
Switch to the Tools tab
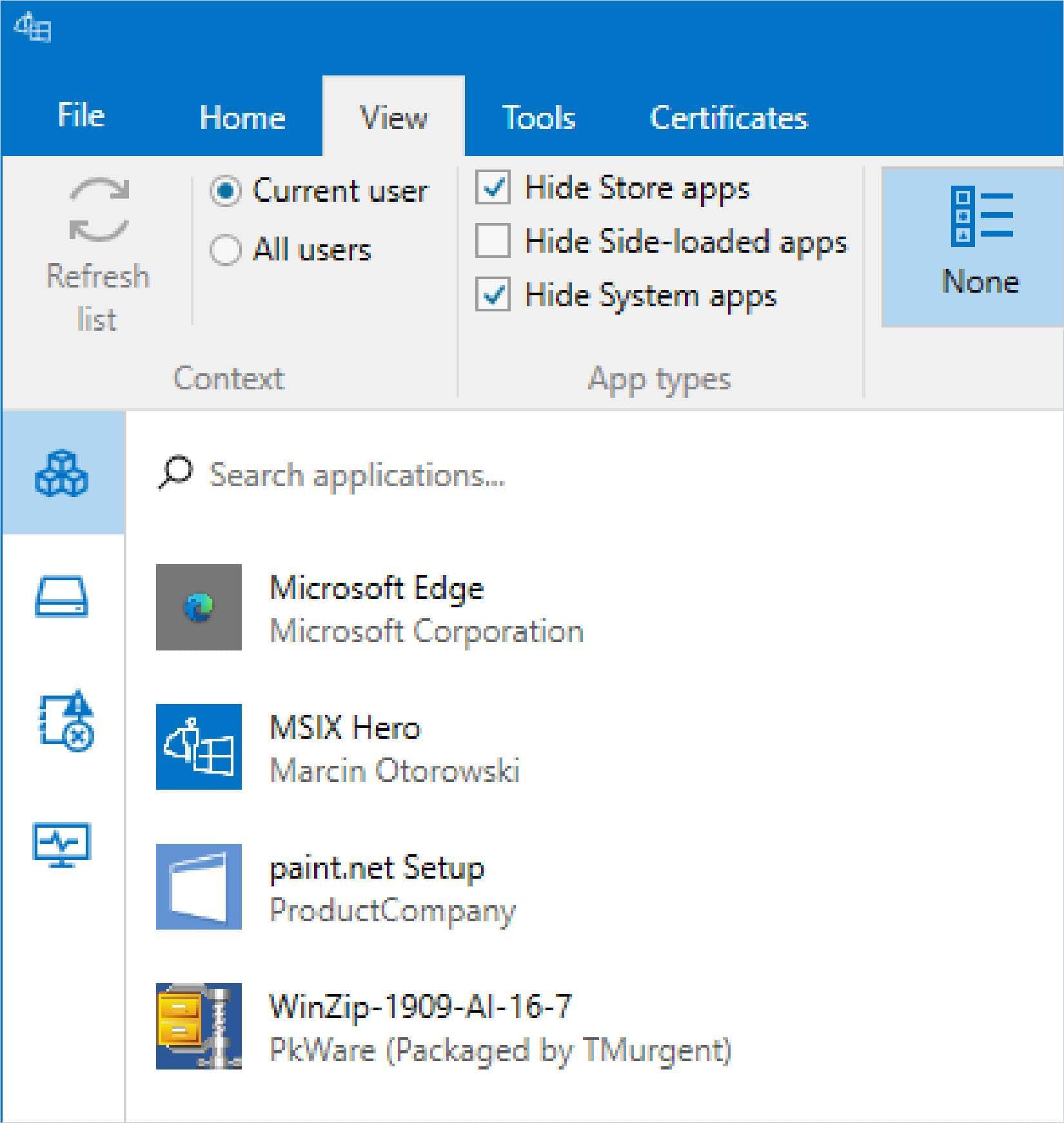pos(539,117)
